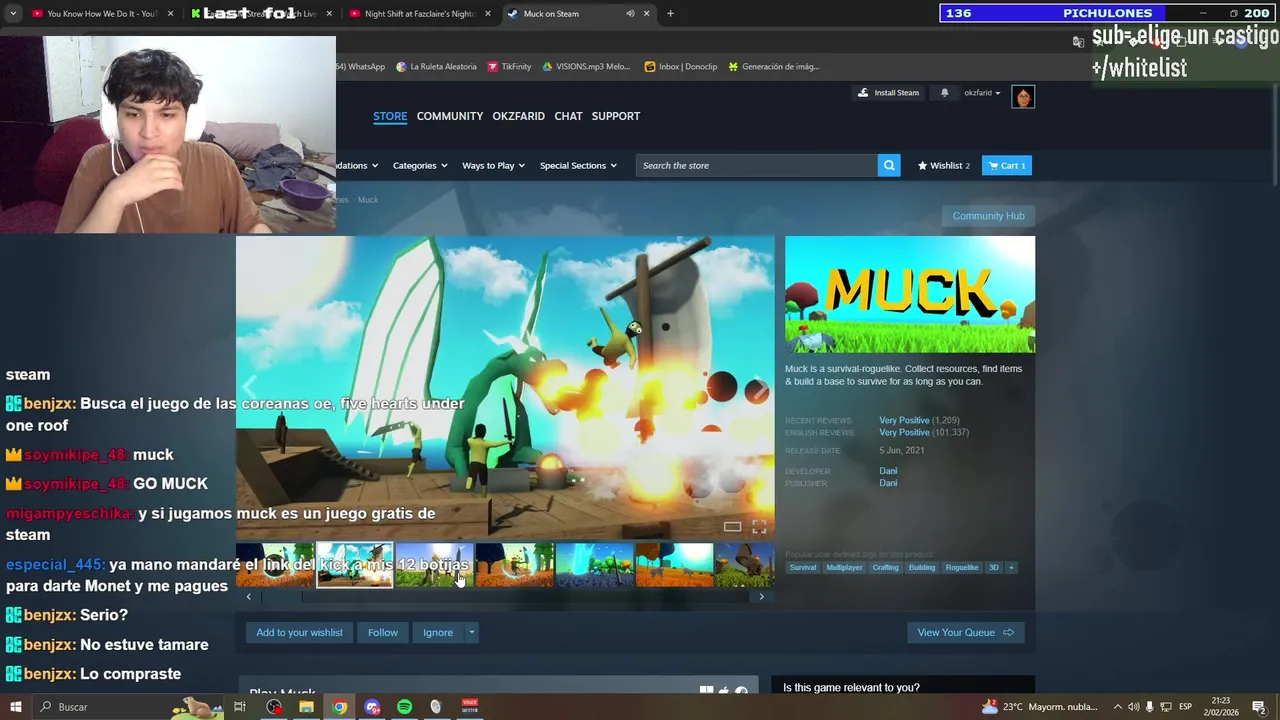Switch to Chrome on the taskbar

(340, 707)
